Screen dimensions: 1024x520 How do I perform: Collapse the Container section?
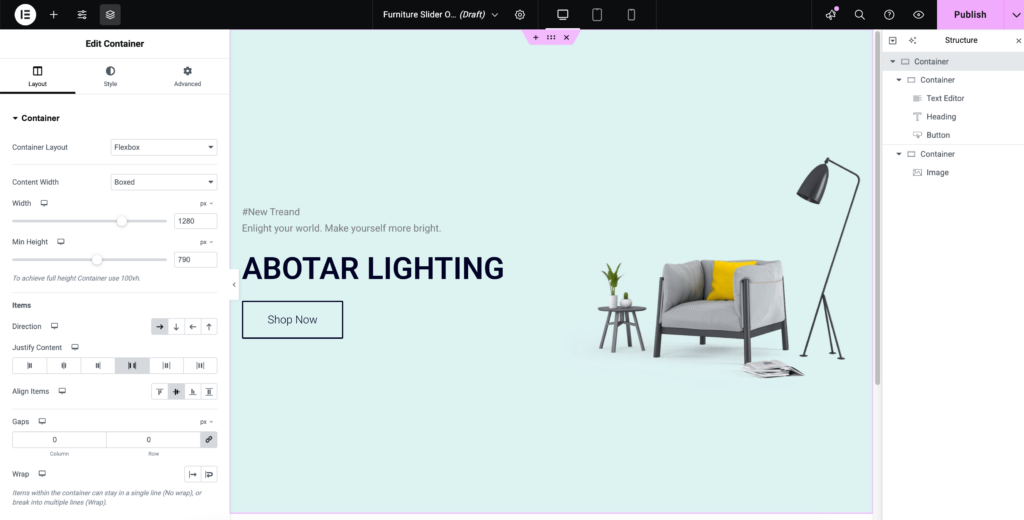point(36,118)
